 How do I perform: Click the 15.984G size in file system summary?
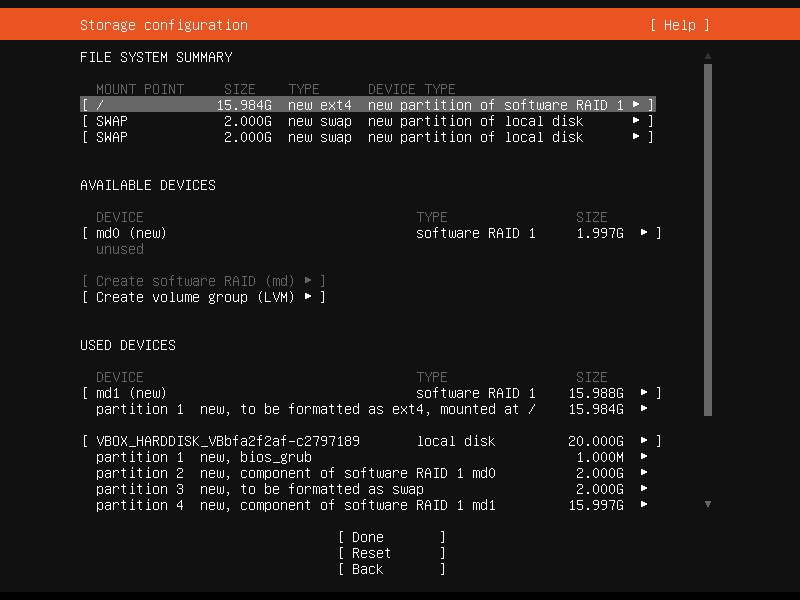click(x=244, y=105)
